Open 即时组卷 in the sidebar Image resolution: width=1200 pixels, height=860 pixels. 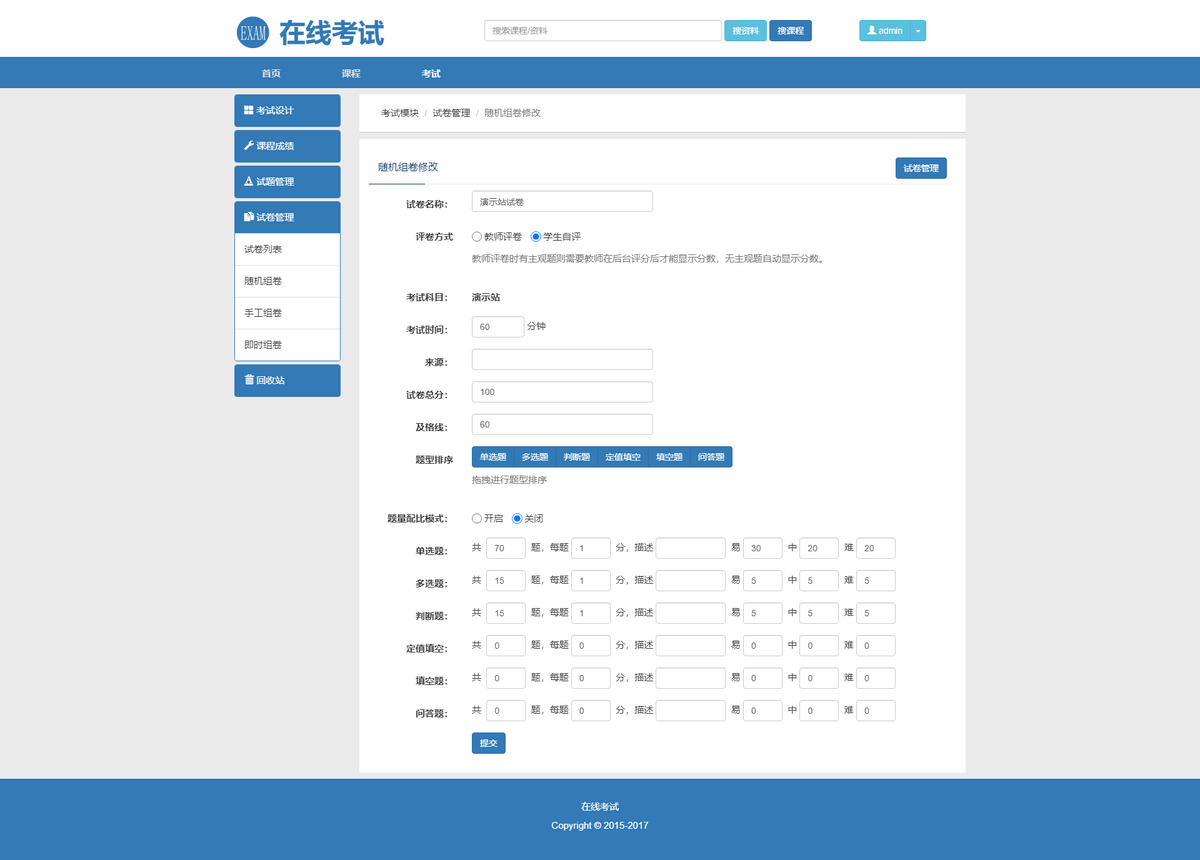coord(264,344)
